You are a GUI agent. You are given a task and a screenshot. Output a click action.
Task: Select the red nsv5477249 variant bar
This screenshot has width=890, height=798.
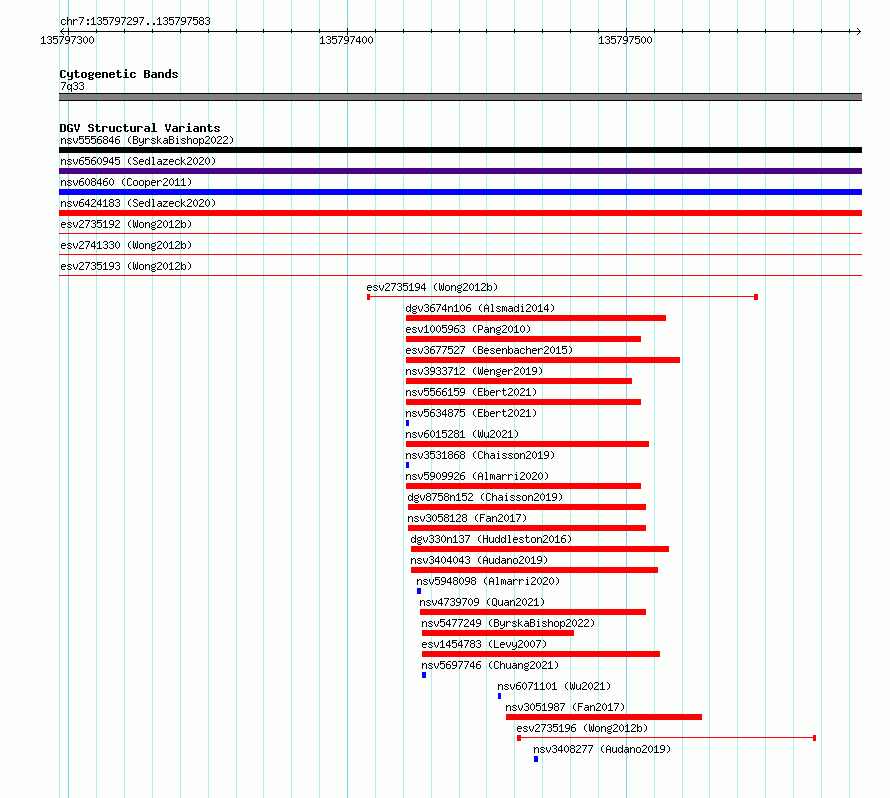[498, 633]
